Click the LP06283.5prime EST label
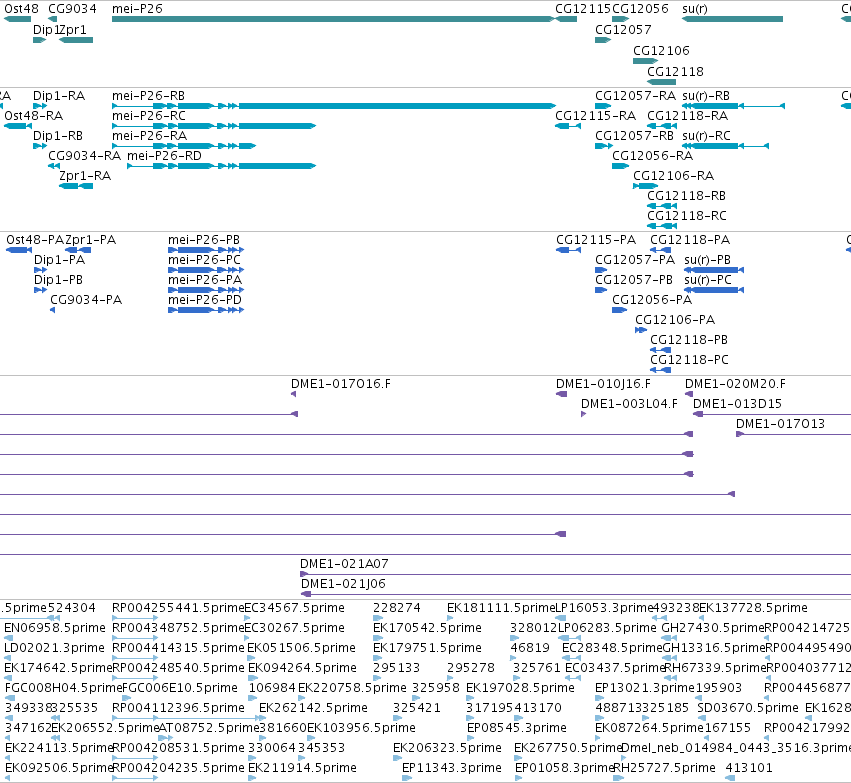 click(607, 628)
